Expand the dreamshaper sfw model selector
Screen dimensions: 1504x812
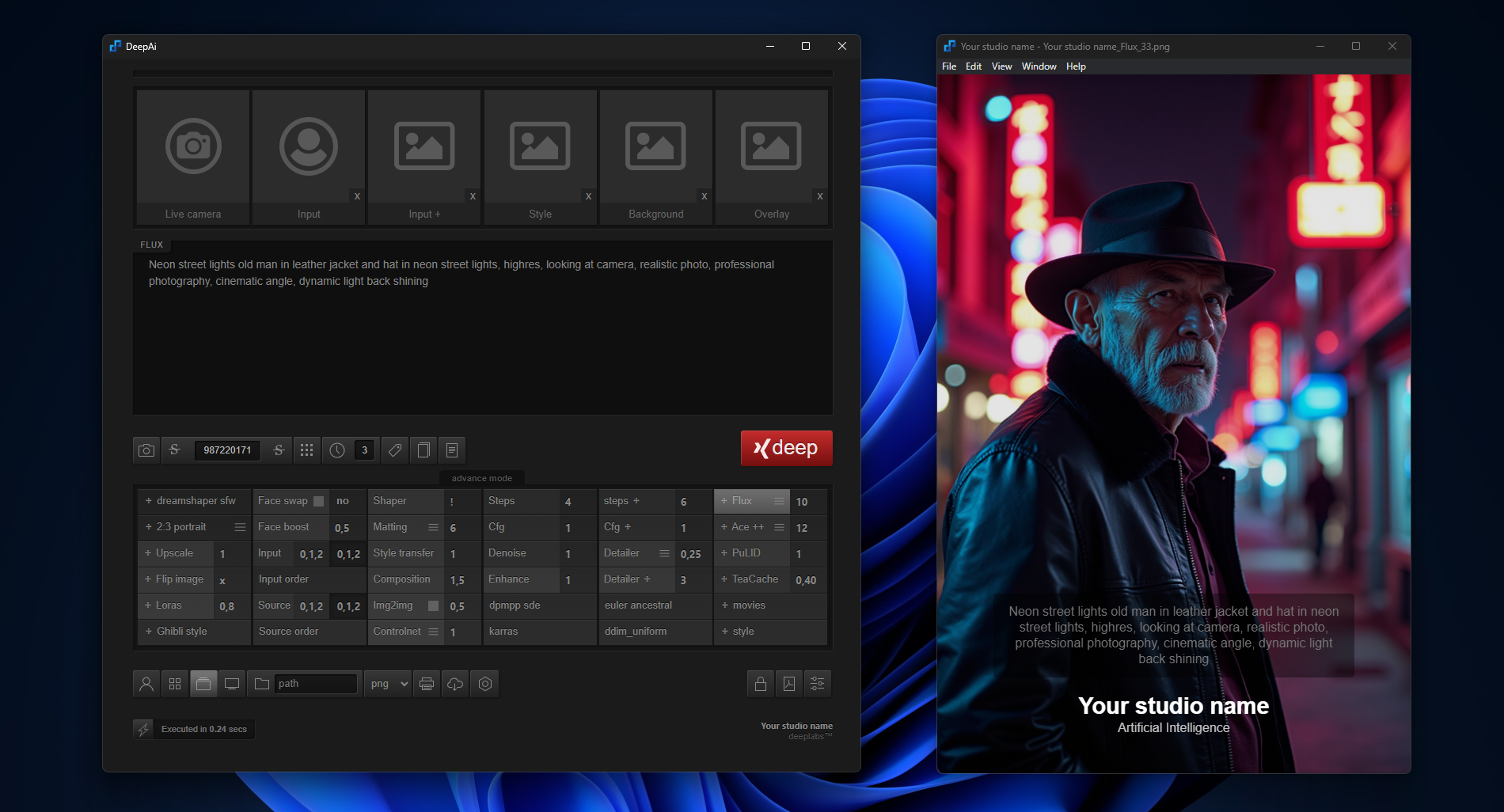(x=194, y=501)
